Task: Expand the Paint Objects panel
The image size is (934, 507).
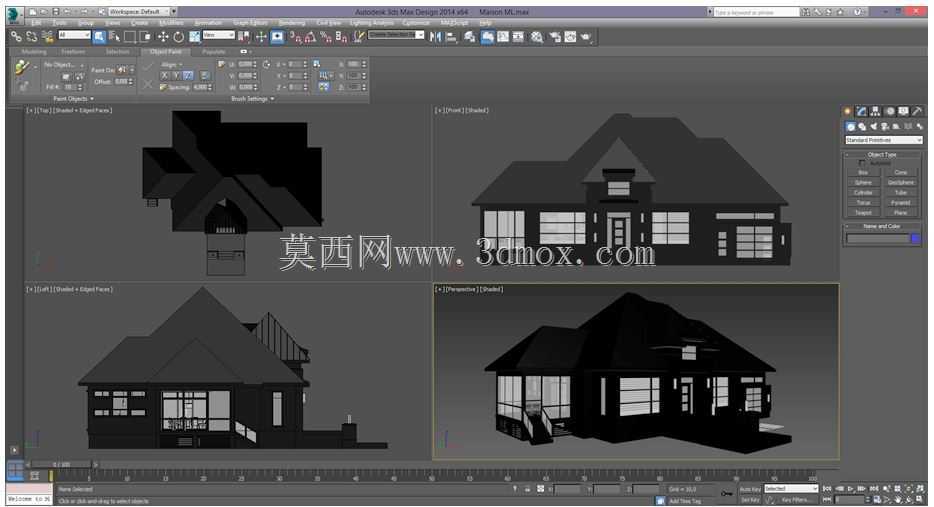Action: 74,99
